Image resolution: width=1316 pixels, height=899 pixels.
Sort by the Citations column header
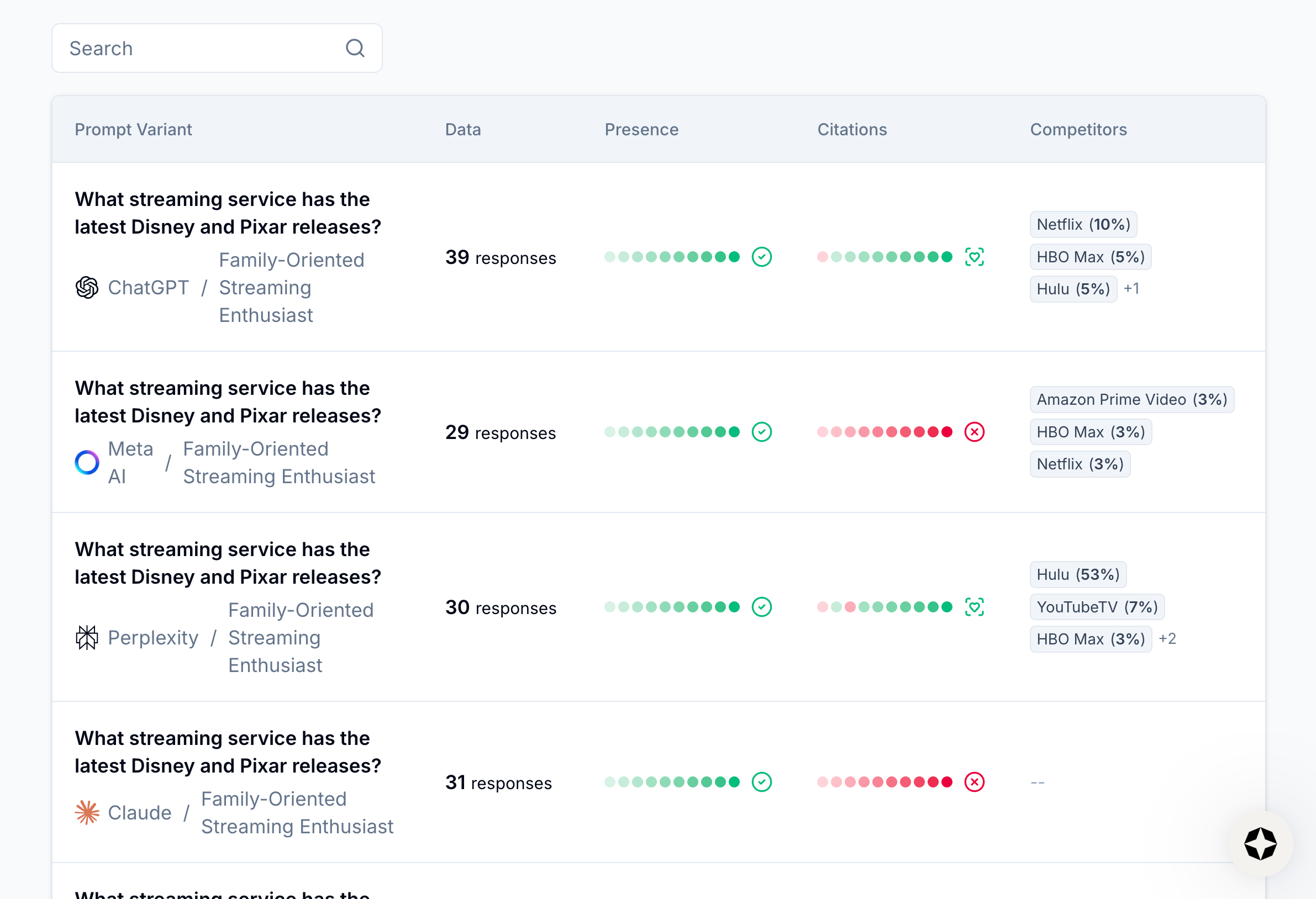coord(852,130)
